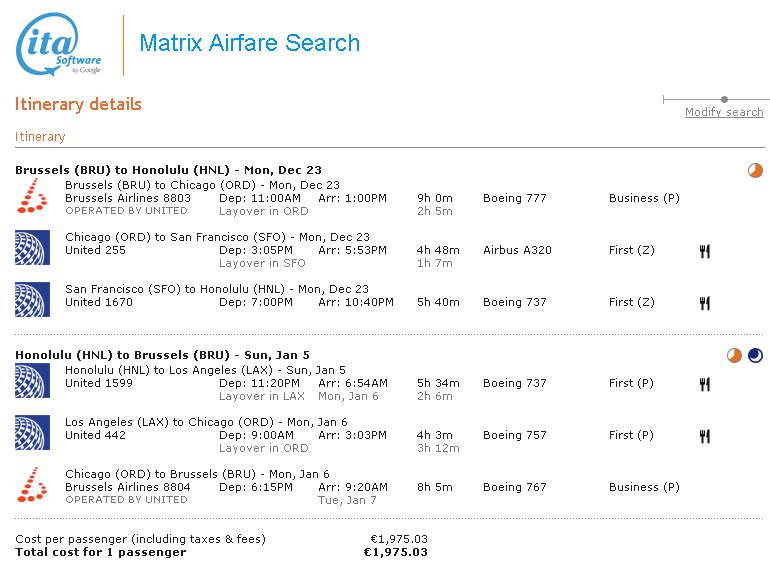
Task: Click United logo beside flight 1599
Action: [x=32, y=381]
